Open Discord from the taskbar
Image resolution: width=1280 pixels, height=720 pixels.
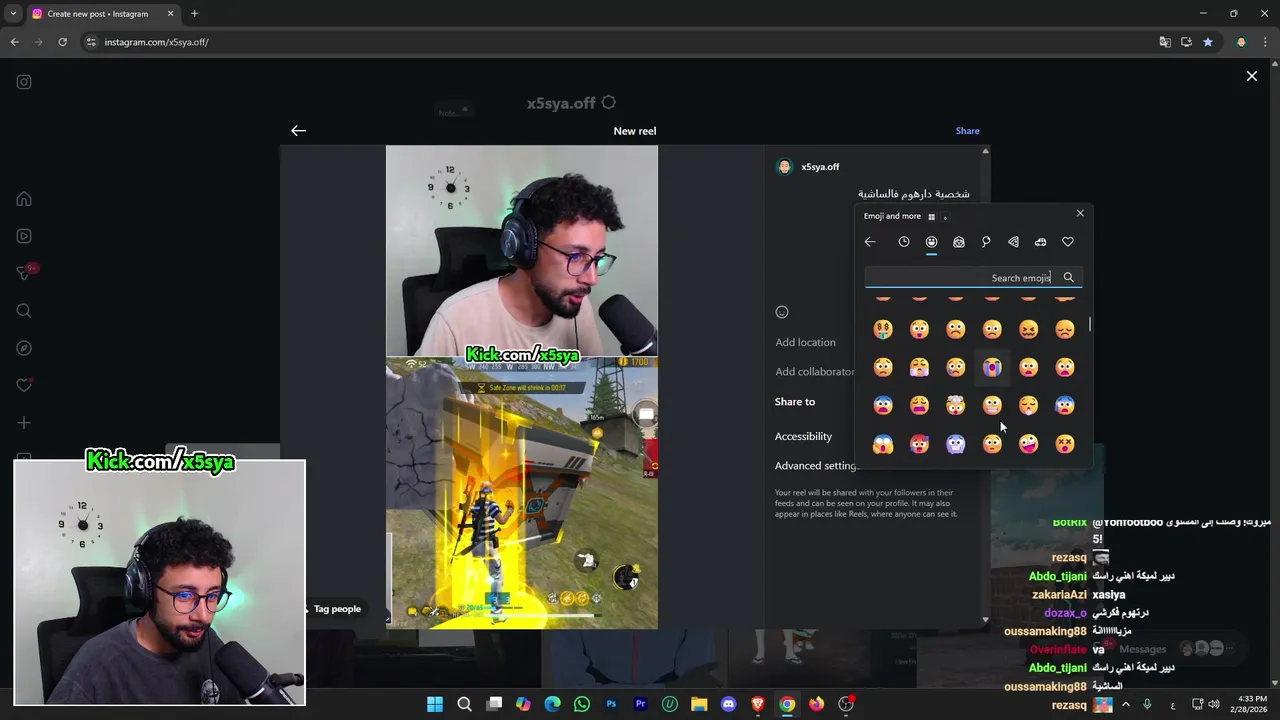[x=728, y=704]
